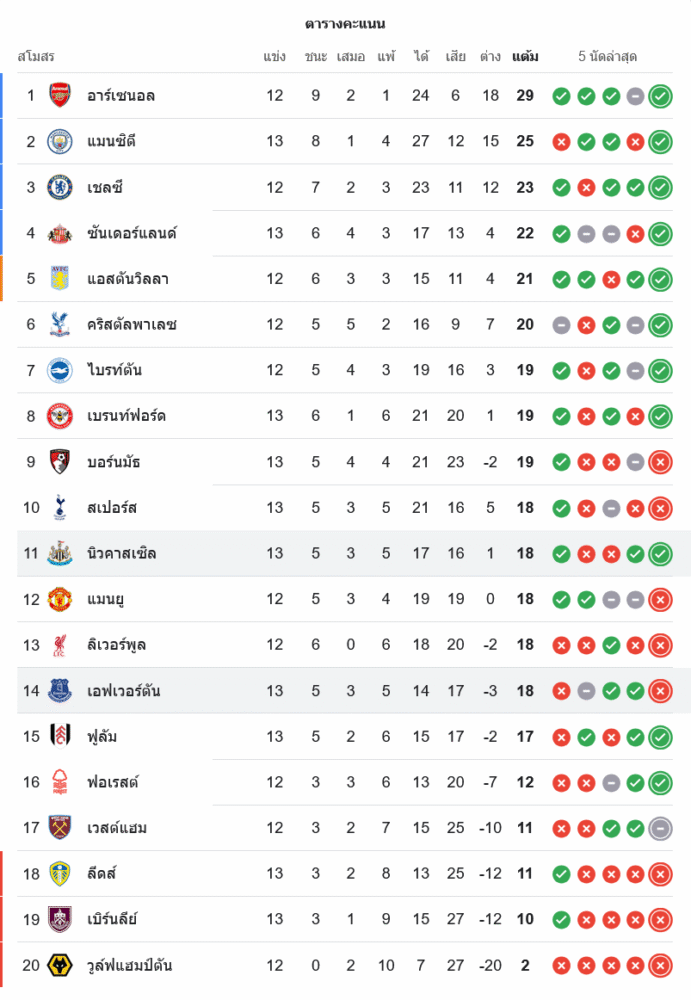Click the Arsenal club crest icon
Viewport: 691px width, 1000px height.
(60, 96)
